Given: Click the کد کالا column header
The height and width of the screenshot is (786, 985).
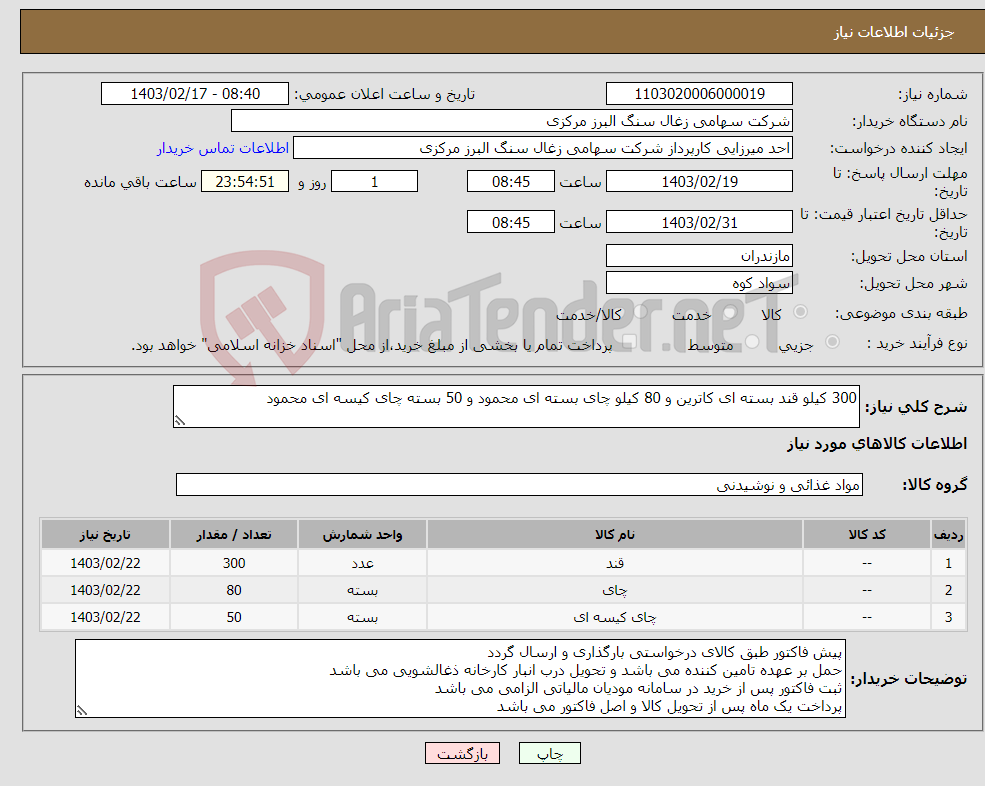Looking at the screenshot, I should coord(867,535).
